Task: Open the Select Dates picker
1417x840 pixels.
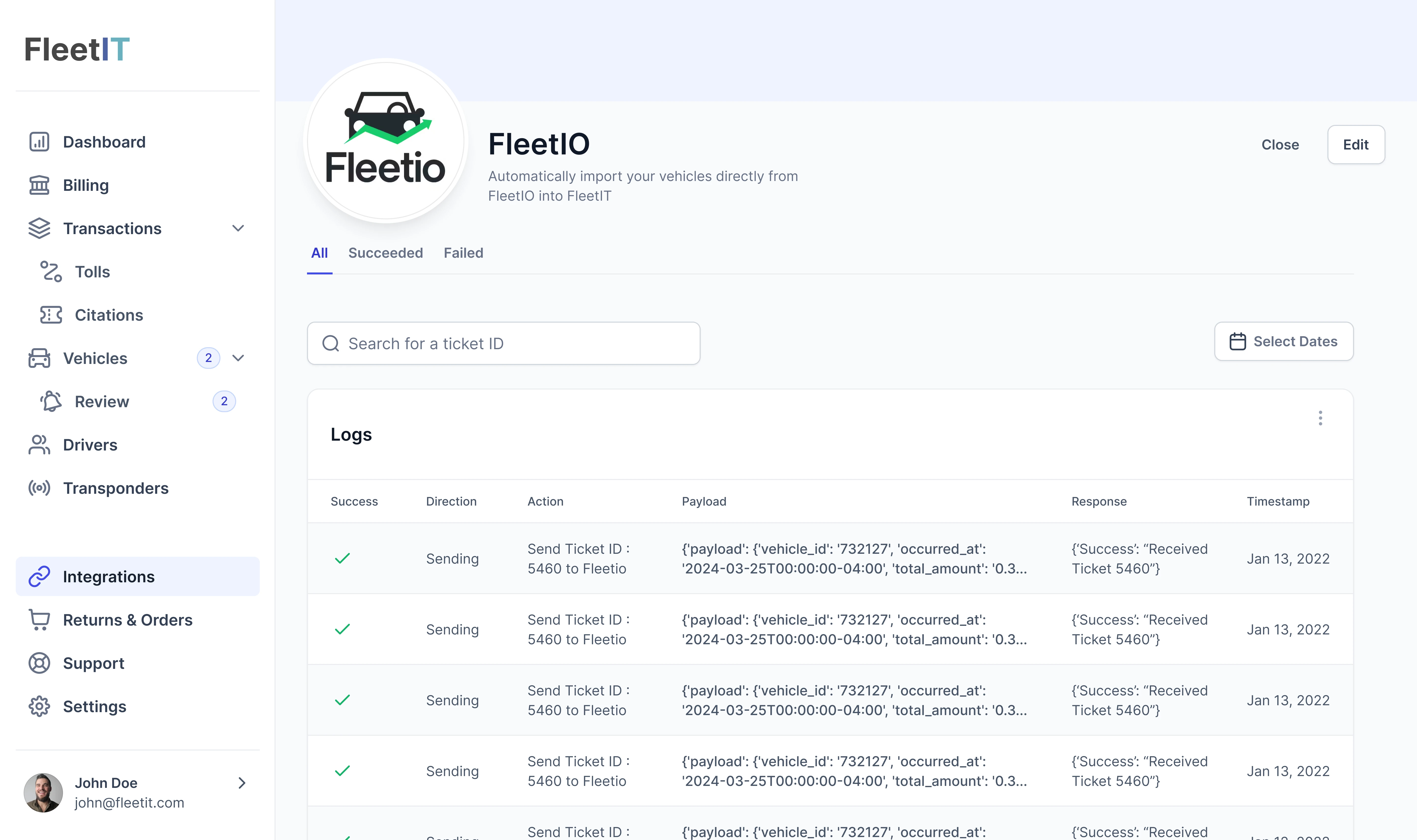Action: [1283, 341]
